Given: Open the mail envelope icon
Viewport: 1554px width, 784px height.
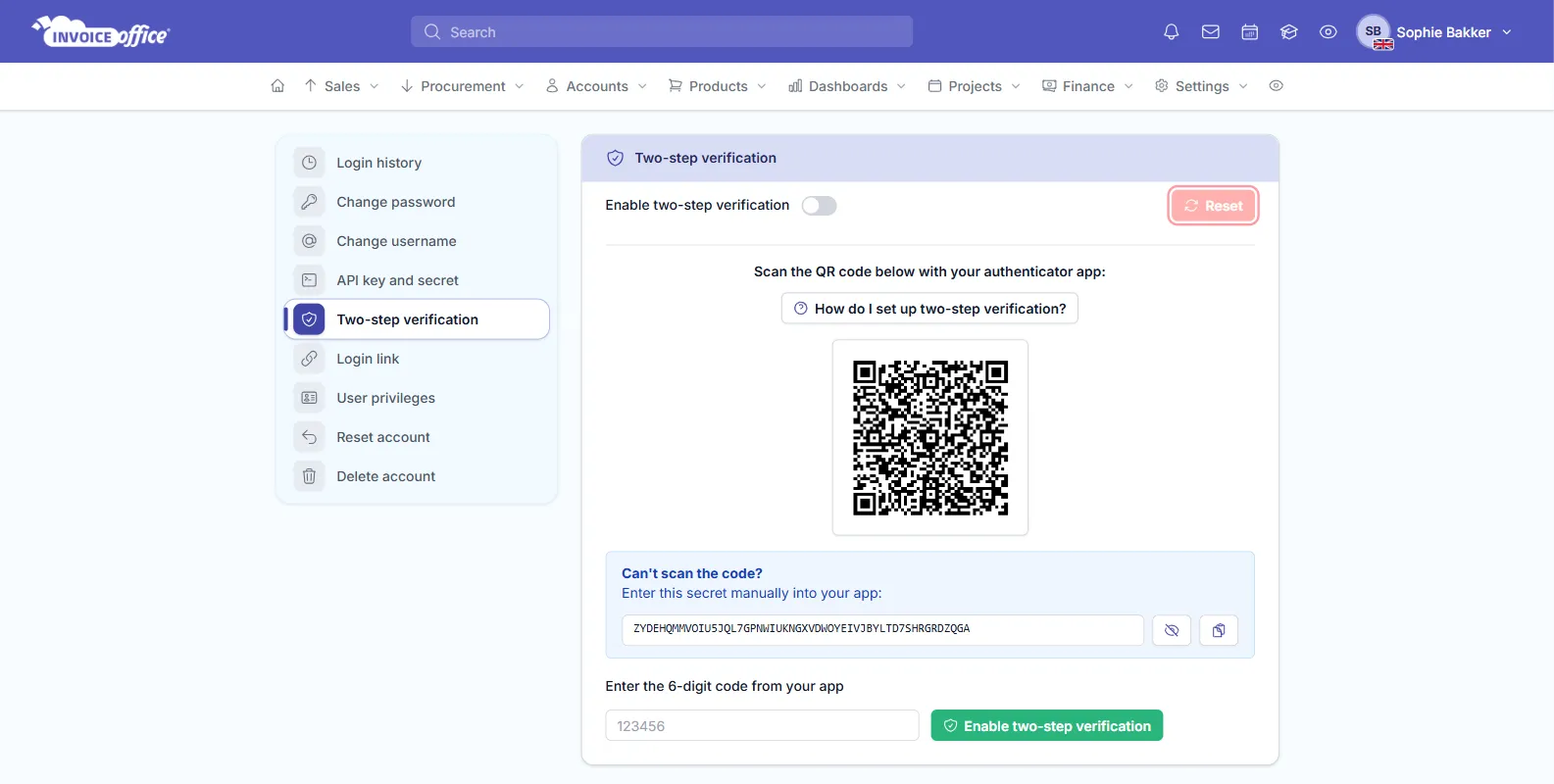Looking at the screenshot, I should click(x=1211, y=32).
